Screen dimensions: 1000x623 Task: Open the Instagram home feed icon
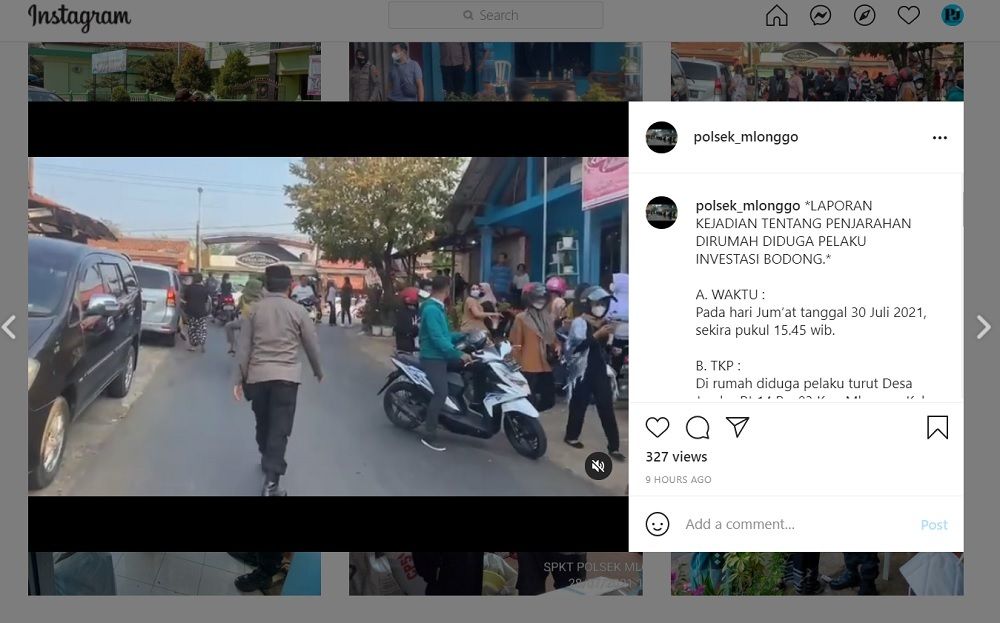pos(776,15)
